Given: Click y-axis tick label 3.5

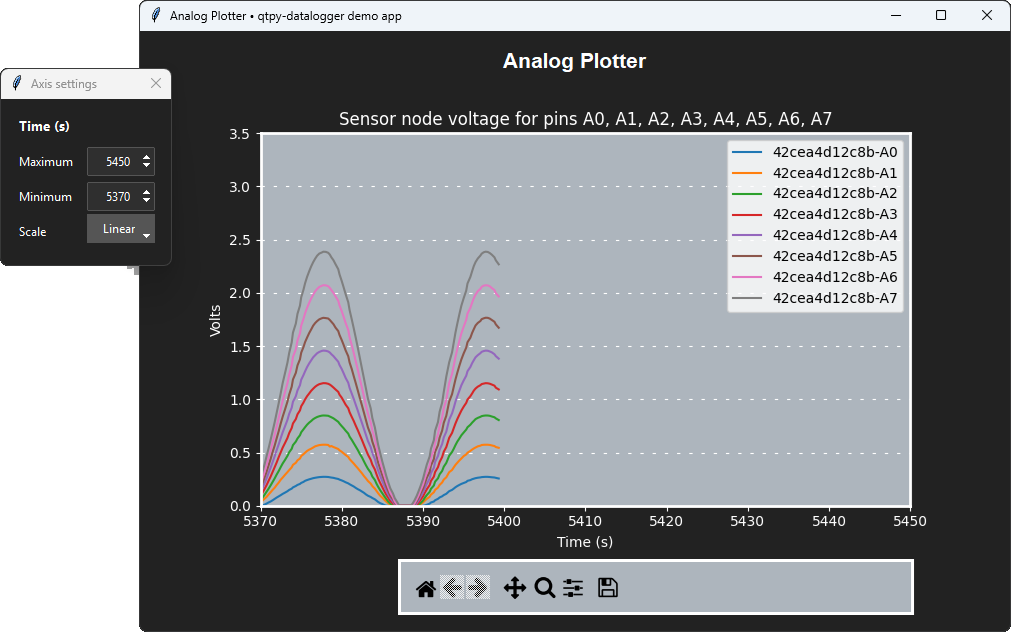Looking at the screenshot, I should point(239,134).
